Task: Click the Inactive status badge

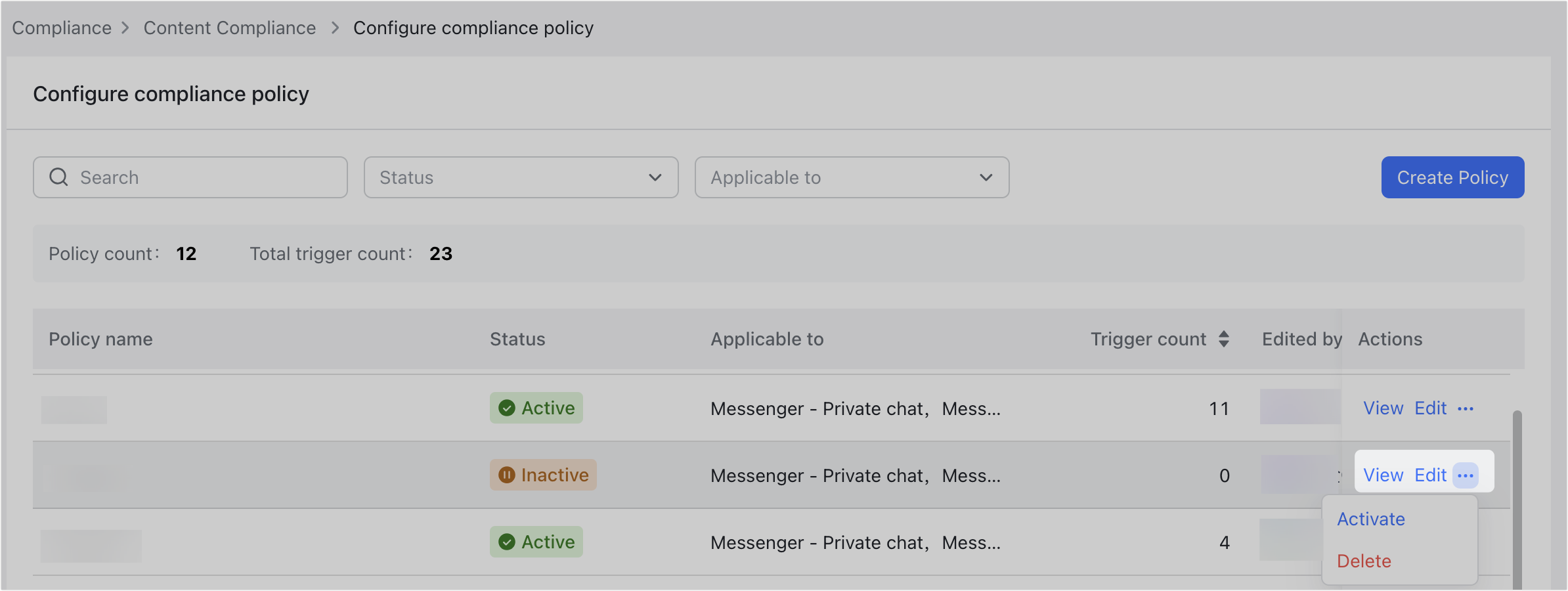Action: (x=543, y=475)
